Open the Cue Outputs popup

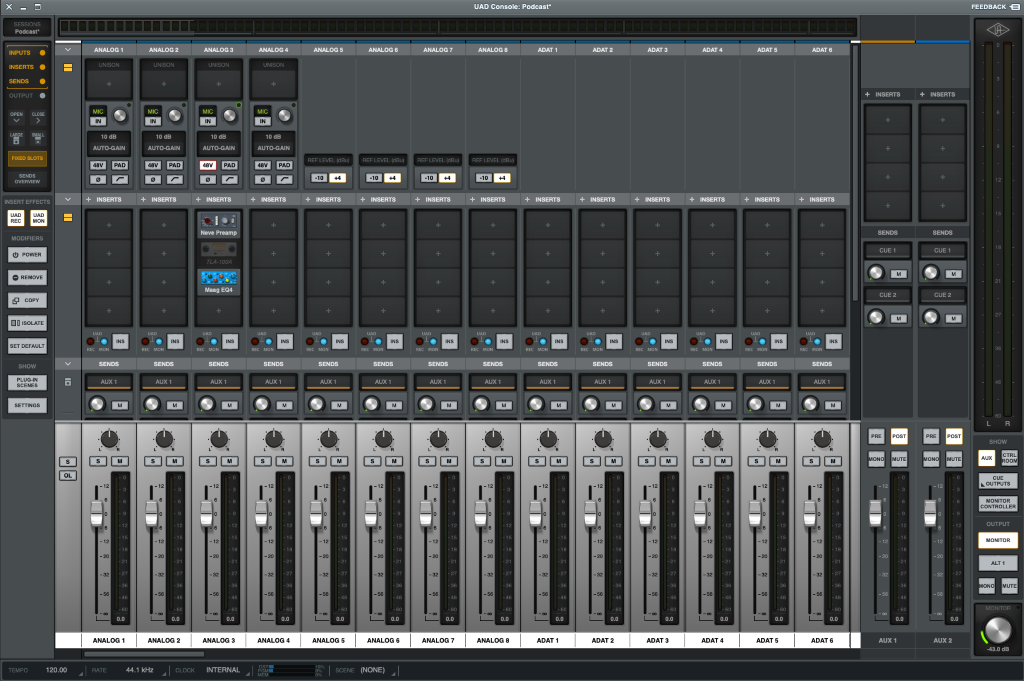[x=997, y=481]
